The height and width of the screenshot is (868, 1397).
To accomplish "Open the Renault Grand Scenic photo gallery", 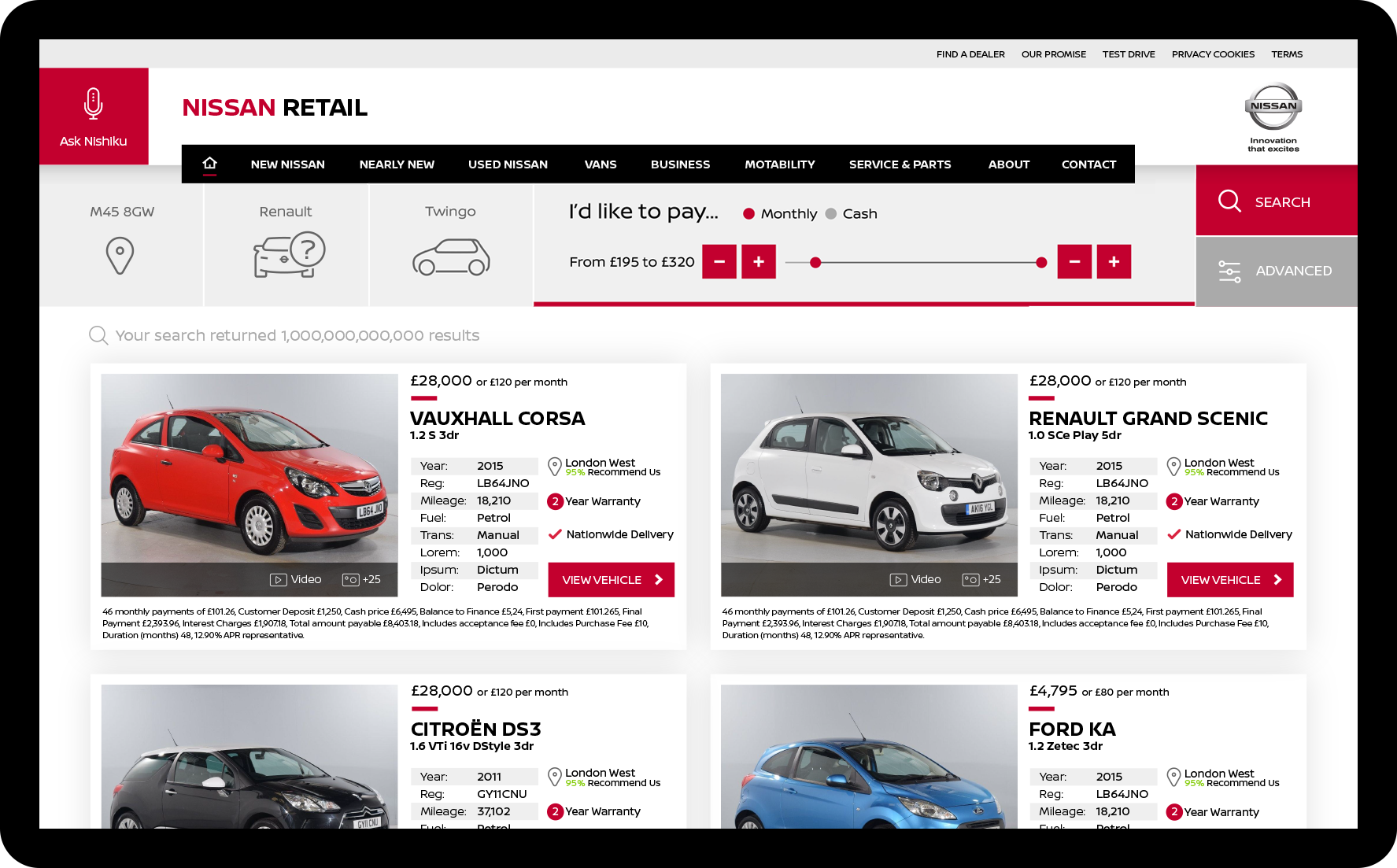I will pos(981,580).
